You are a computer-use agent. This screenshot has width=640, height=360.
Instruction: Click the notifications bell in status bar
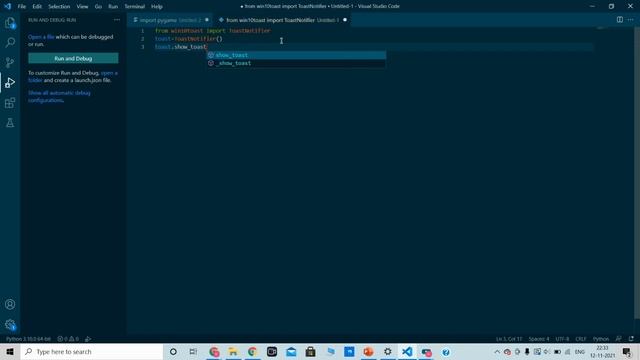tap(631, 339)
